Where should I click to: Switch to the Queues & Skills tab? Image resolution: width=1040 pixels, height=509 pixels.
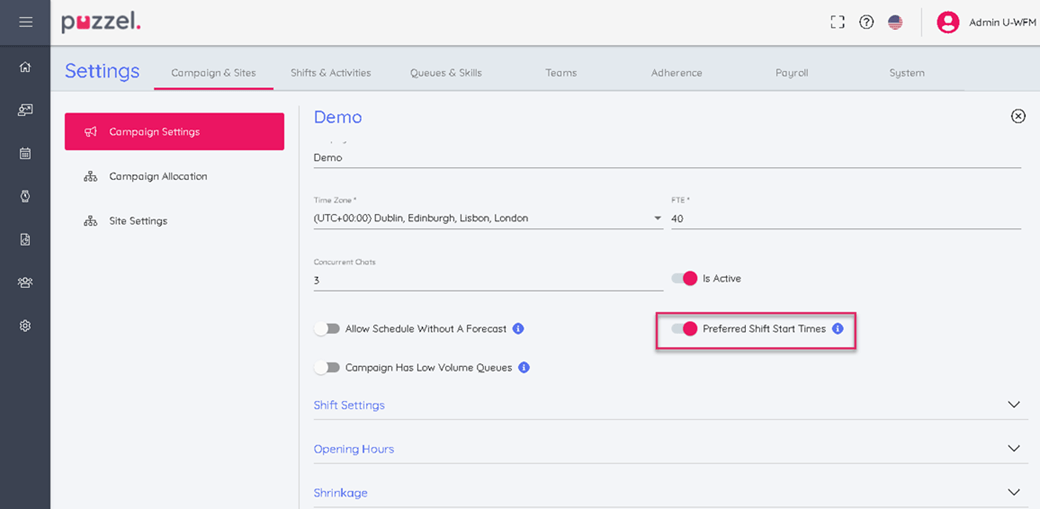point(445,73)
